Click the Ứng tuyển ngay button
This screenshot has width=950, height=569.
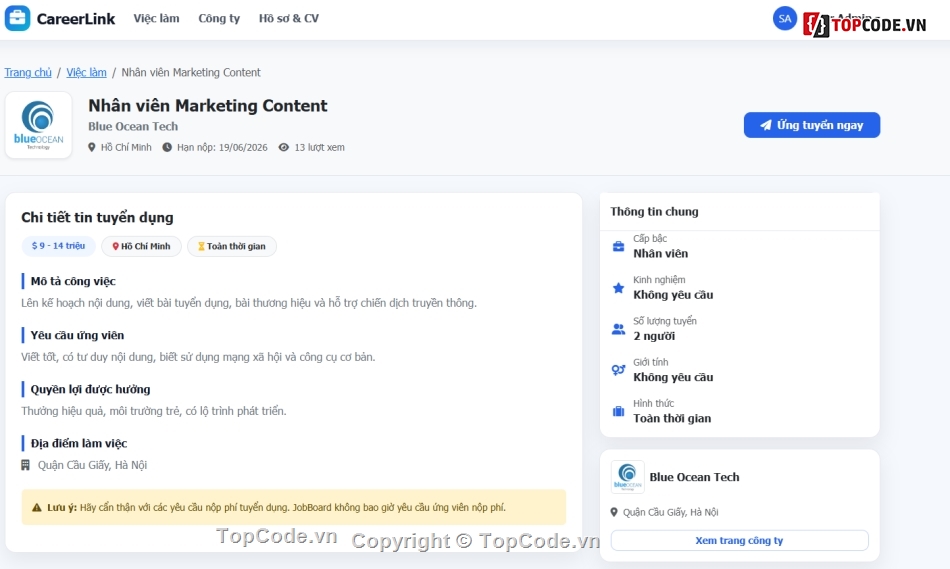(812, 125)
